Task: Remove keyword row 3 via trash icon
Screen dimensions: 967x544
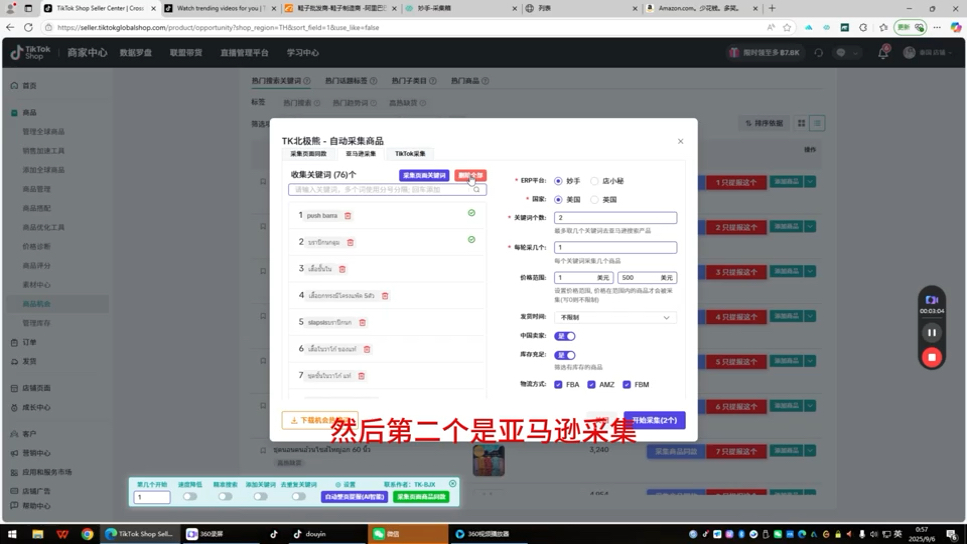Action: click(342, 269)
